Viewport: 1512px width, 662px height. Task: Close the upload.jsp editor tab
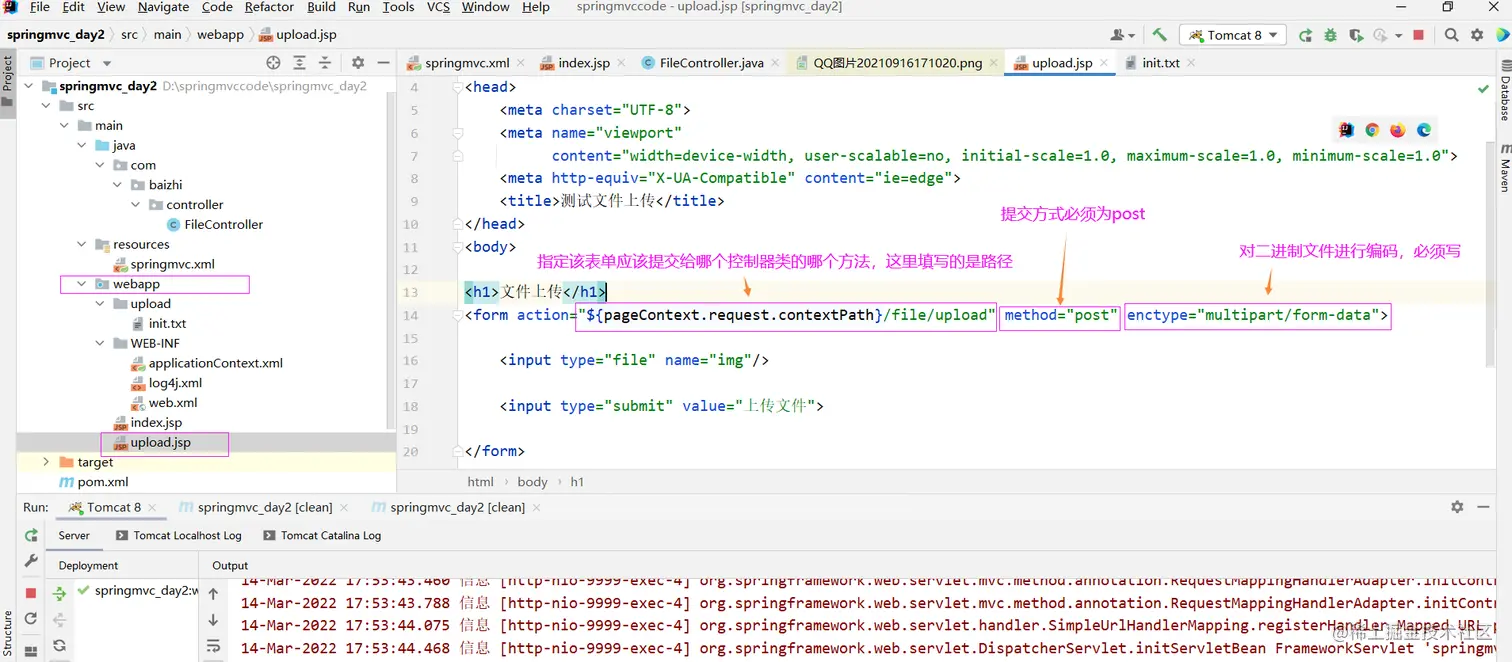1104,62
